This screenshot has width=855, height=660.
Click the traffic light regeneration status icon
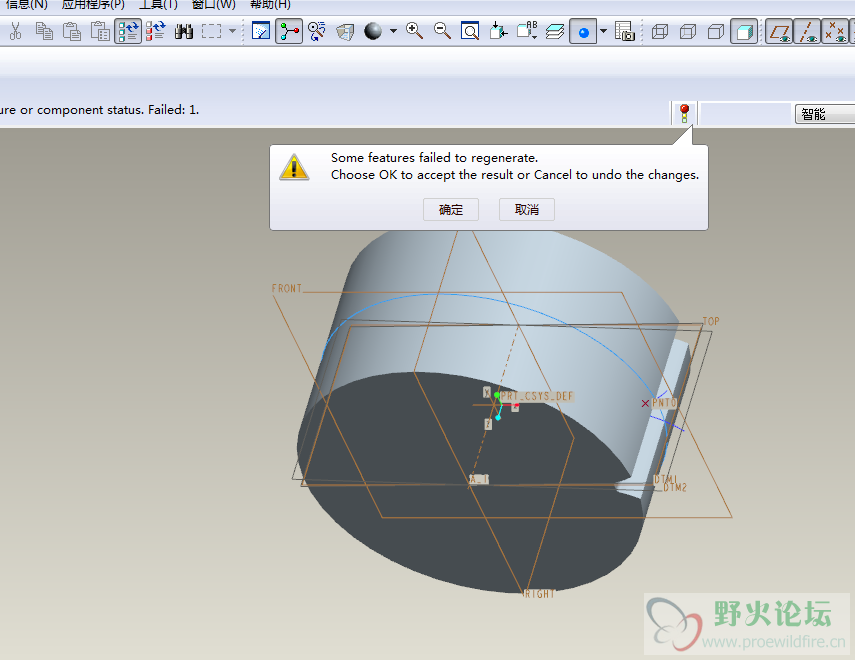pyautogui.click(x=684, y=113)
